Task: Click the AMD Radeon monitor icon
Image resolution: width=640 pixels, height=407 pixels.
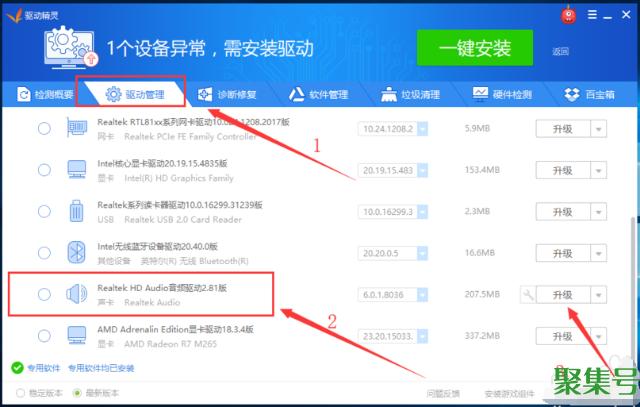Action: pos(77,336)
